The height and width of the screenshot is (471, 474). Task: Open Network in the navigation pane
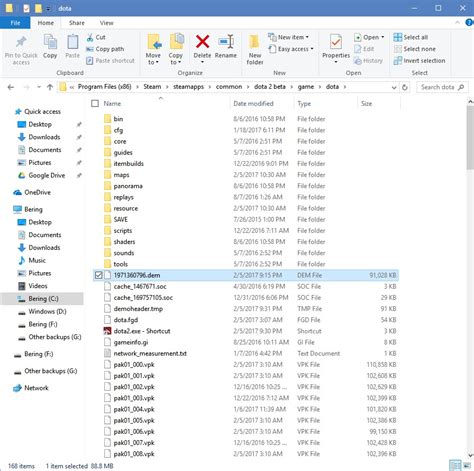point(31,388)
